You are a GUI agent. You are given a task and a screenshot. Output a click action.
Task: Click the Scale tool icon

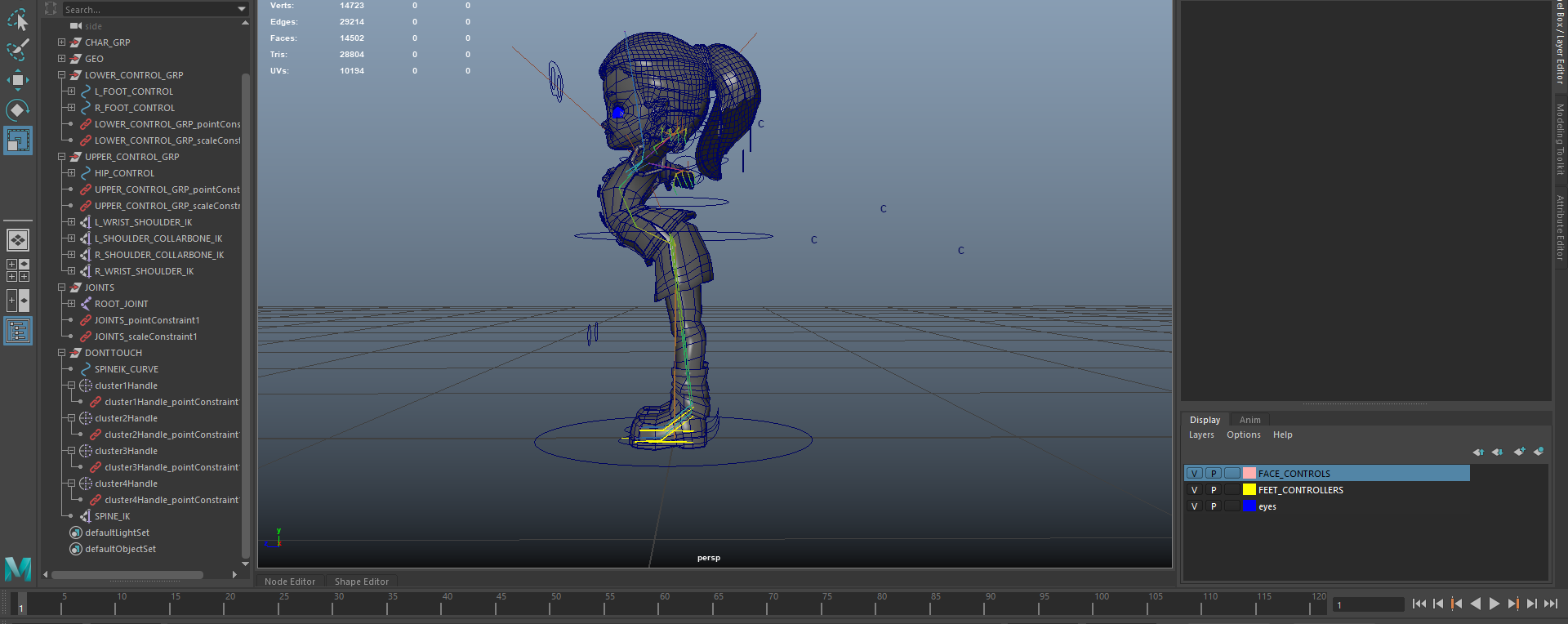pyautogui.click(x=17, y=140)
